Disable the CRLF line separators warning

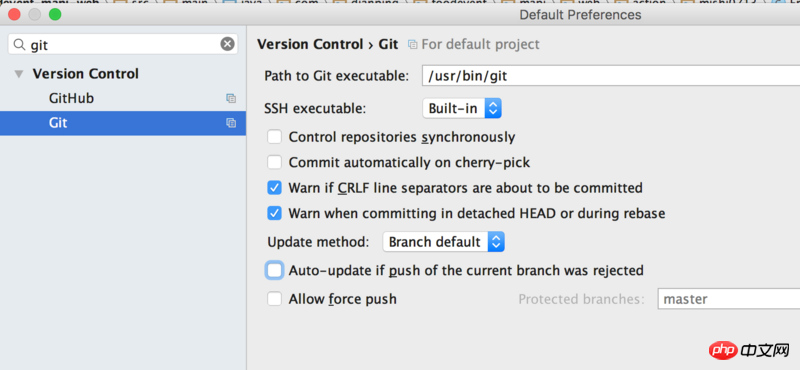click(x=274, y=188)
